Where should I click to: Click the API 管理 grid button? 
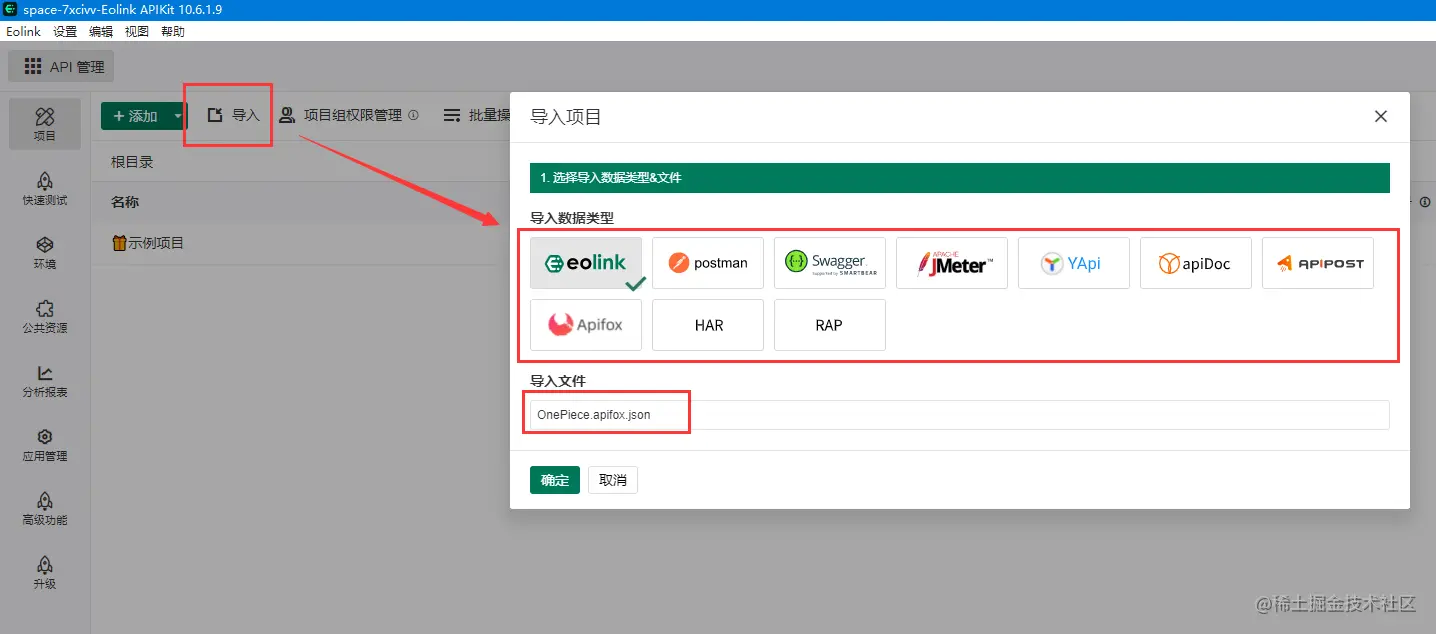(62, 67)
